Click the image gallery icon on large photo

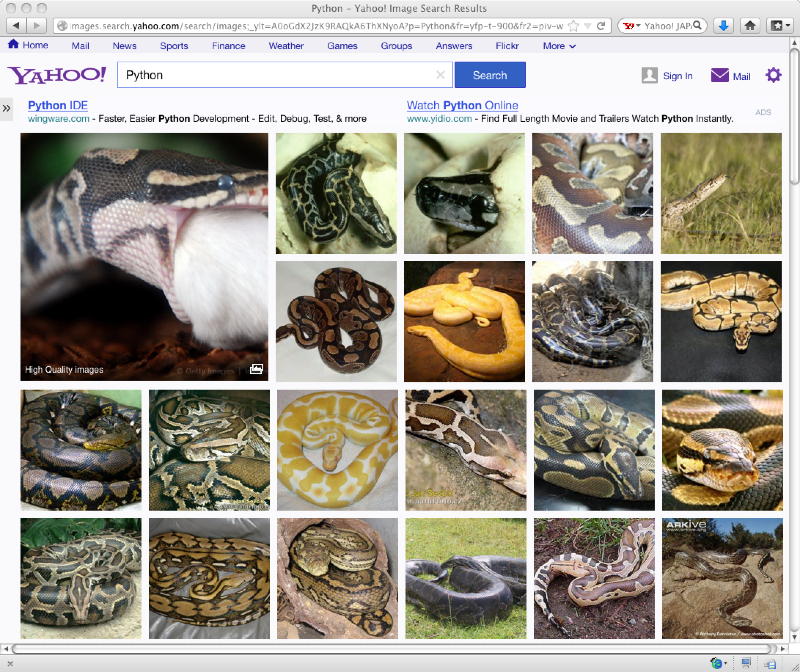(256, 369)
